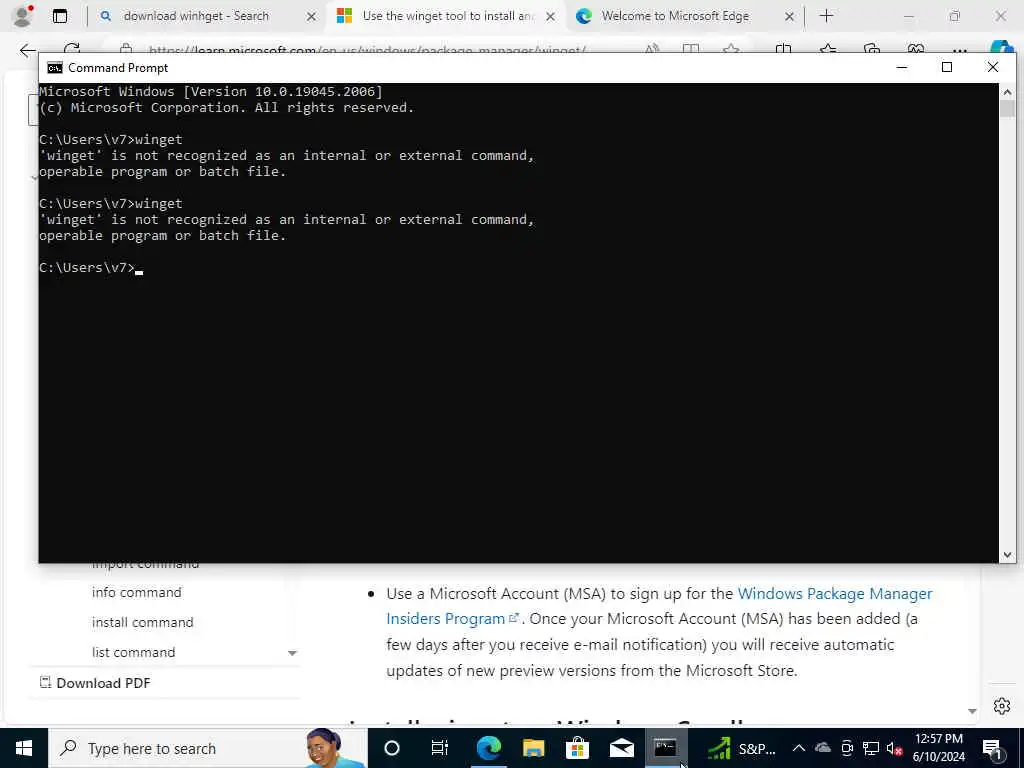Click the taskbar search box
The image size is (1024, 768).
208,748
